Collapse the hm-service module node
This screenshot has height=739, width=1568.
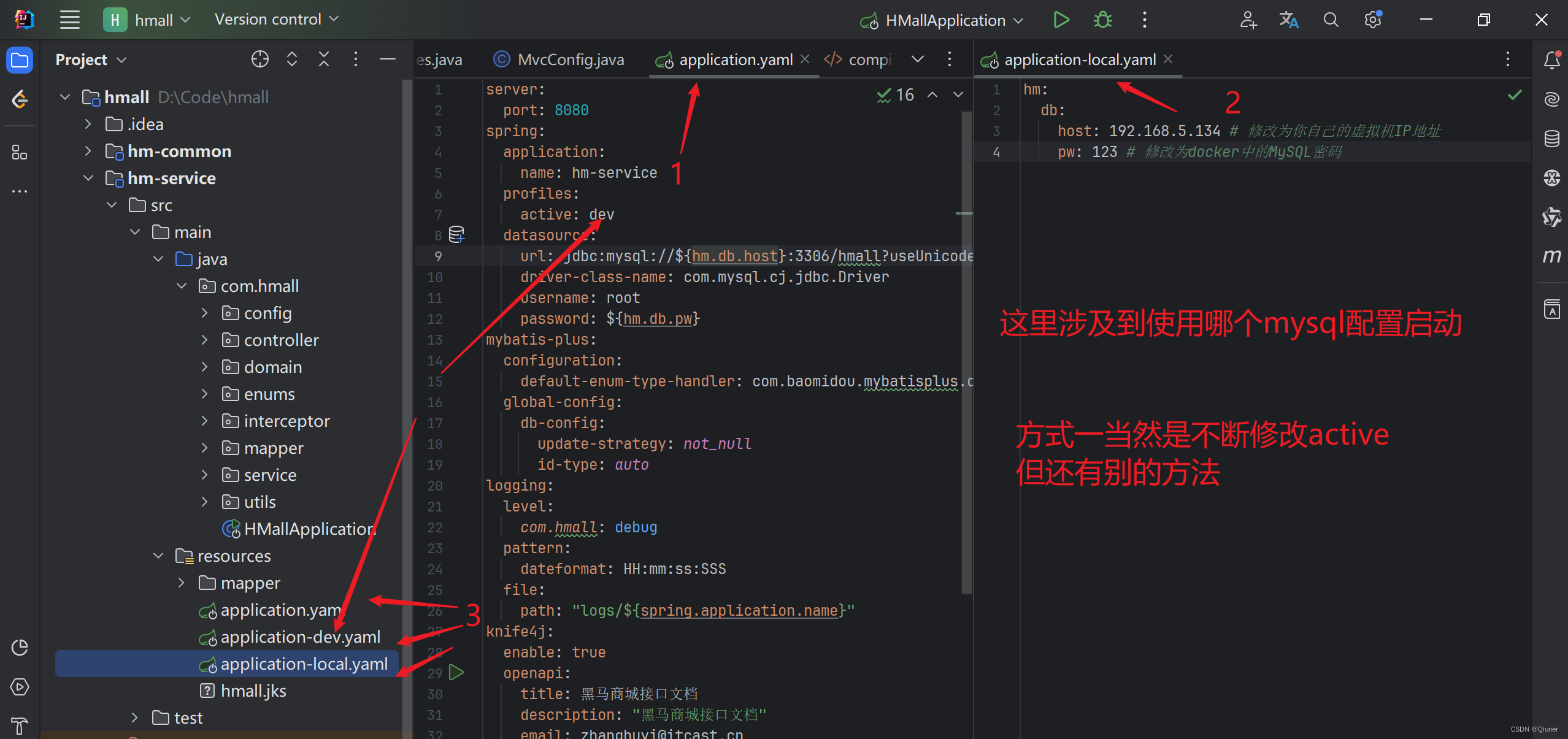88,178
